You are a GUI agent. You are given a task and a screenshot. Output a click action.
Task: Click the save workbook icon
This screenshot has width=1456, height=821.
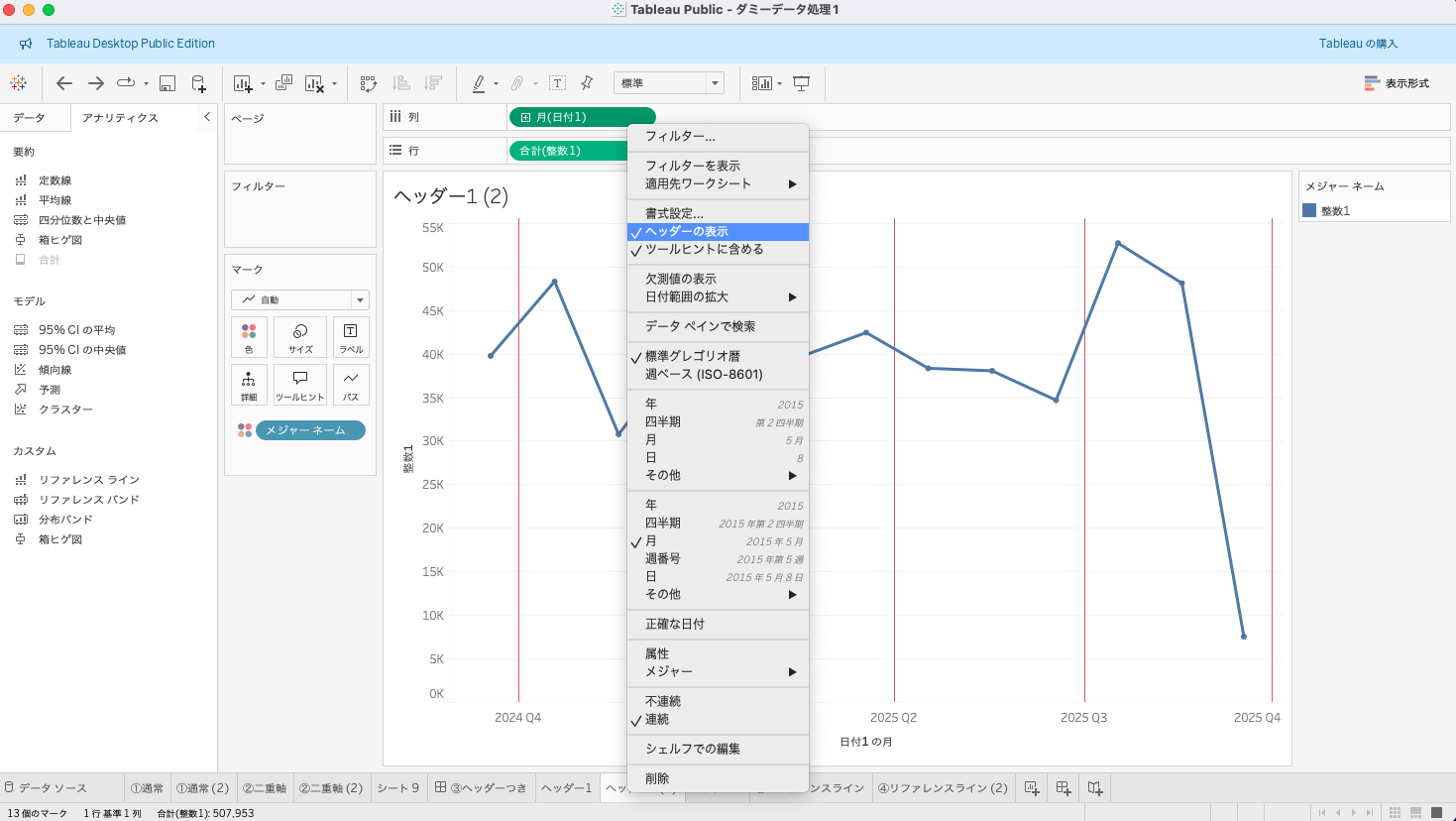pyautogui.click(x=168, y=83)
